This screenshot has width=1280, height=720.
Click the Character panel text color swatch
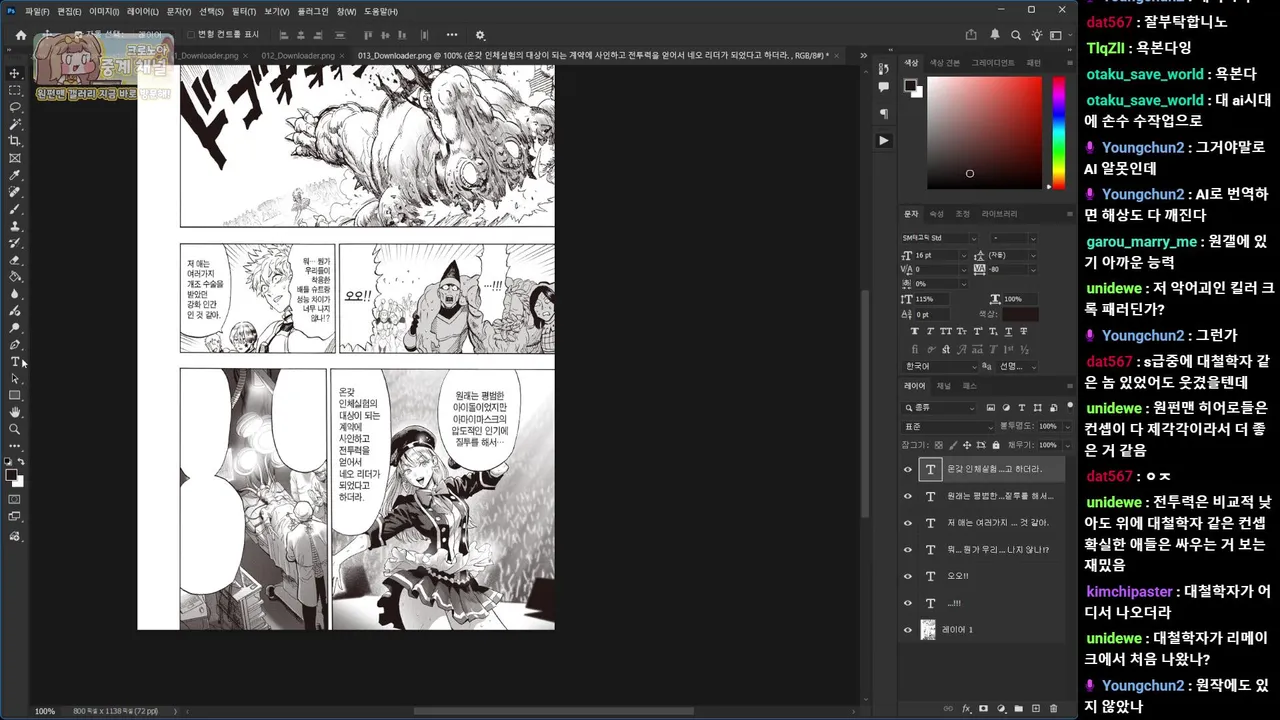1021,314
